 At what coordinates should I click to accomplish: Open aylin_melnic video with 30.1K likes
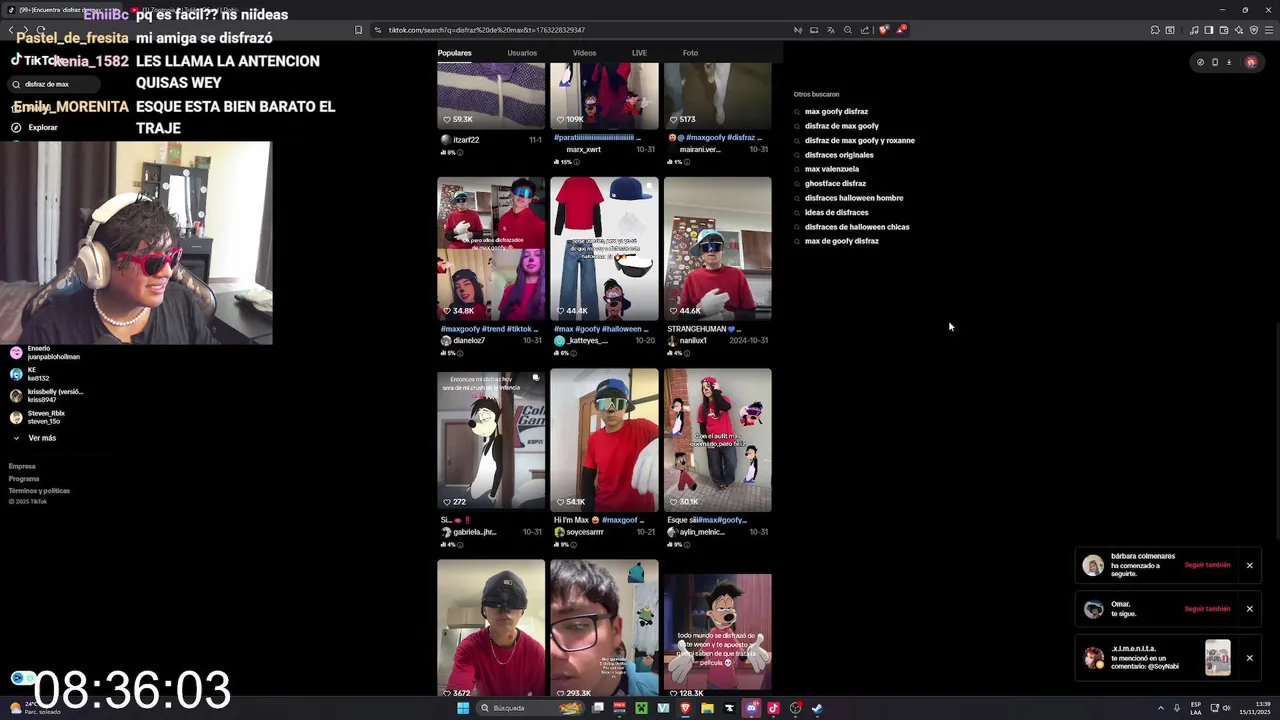click(x=717, y=440)
